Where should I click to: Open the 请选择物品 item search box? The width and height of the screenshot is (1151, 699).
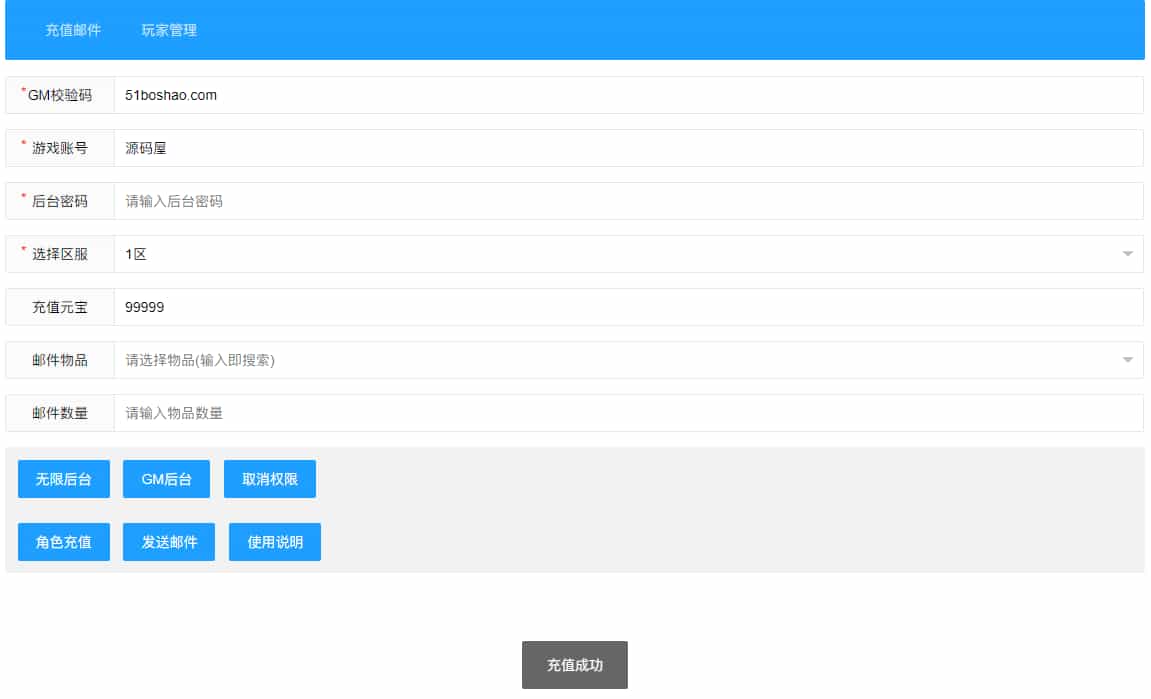[x=600, y=360]
